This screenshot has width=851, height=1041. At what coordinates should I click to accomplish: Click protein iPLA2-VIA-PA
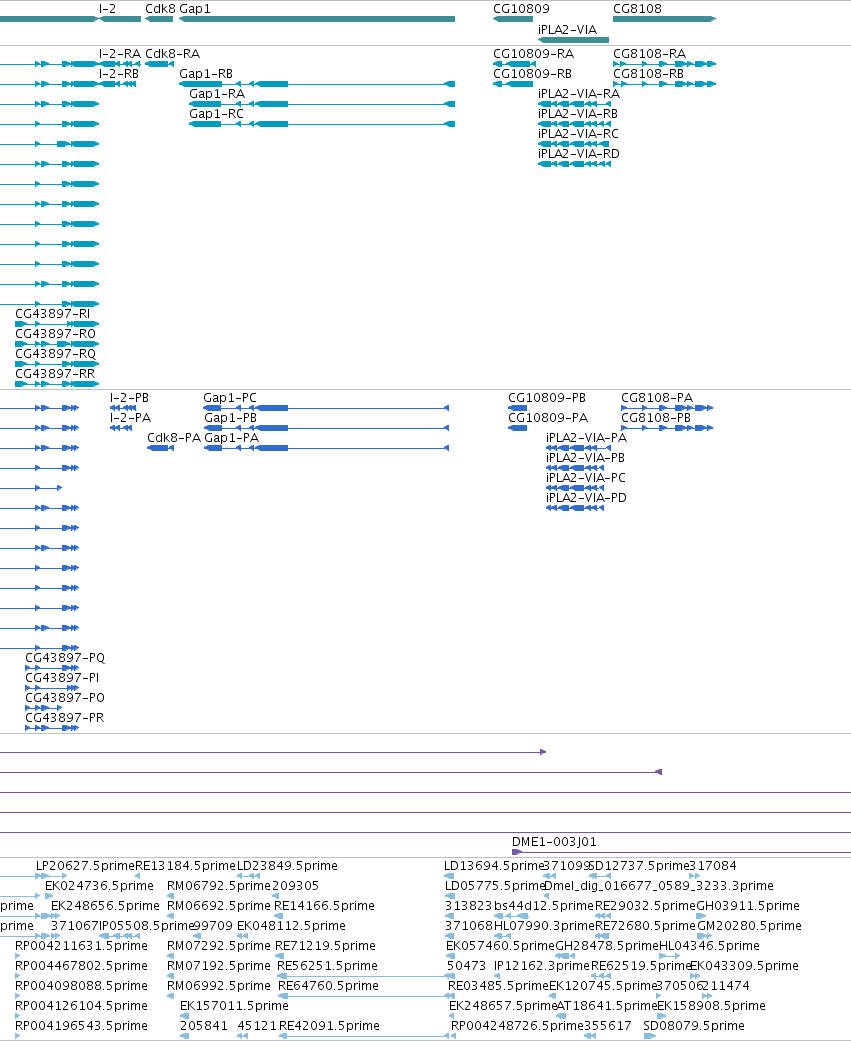pyautogui.click(x=578, y=448)
